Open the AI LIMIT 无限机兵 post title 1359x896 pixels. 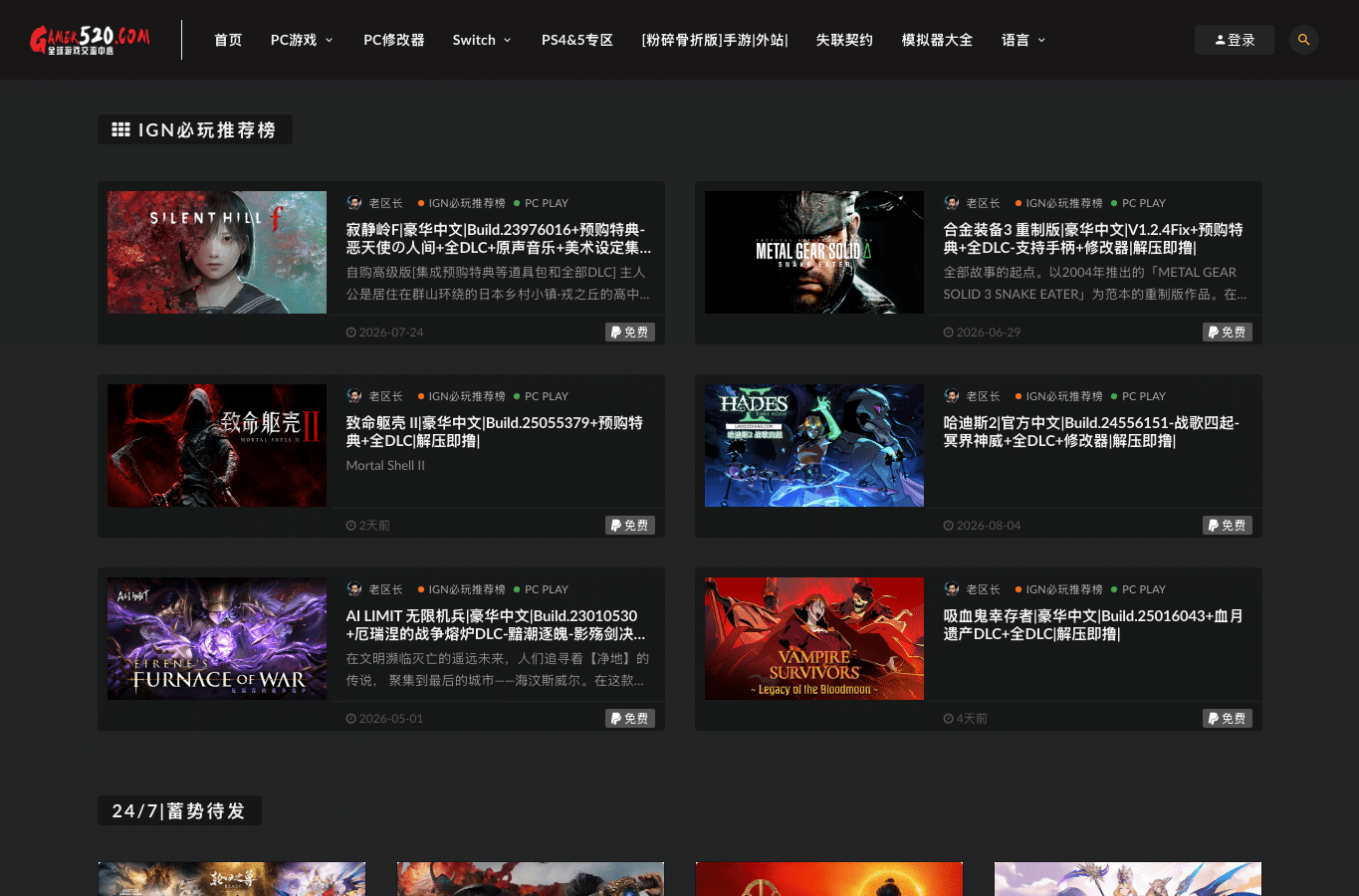[x=496, y=624]
